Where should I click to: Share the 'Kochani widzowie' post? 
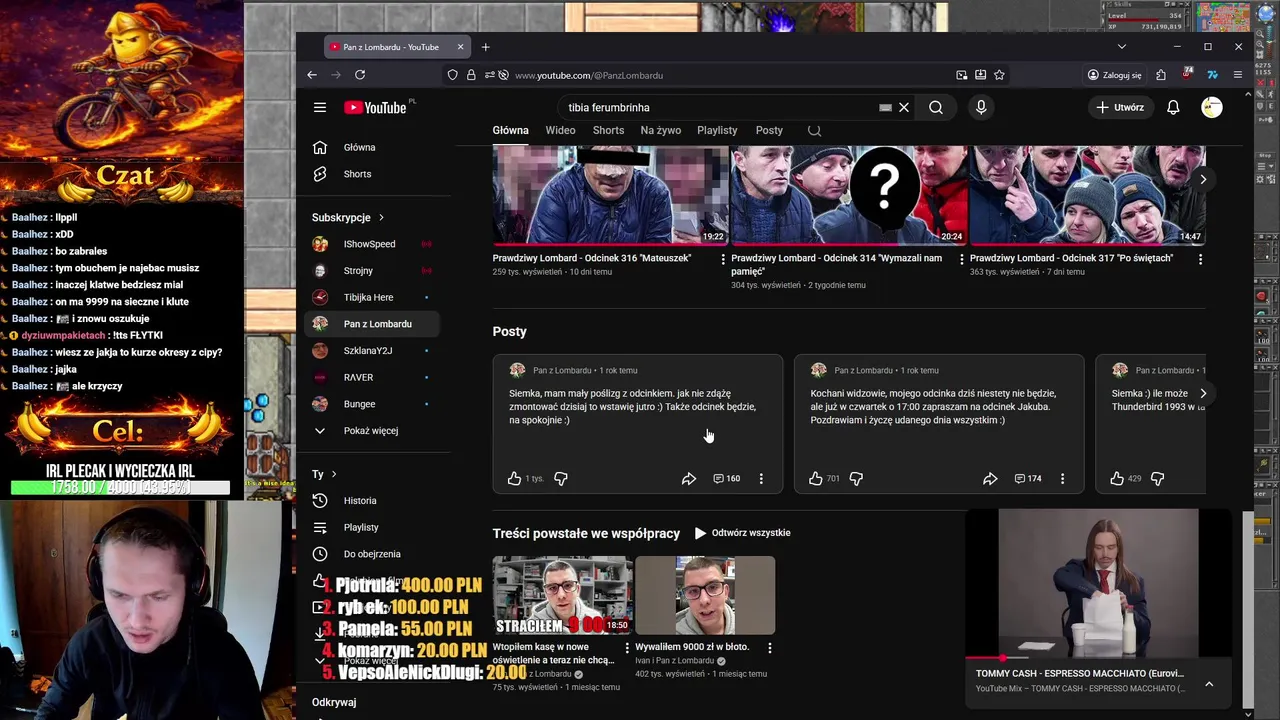coord(990,479)
